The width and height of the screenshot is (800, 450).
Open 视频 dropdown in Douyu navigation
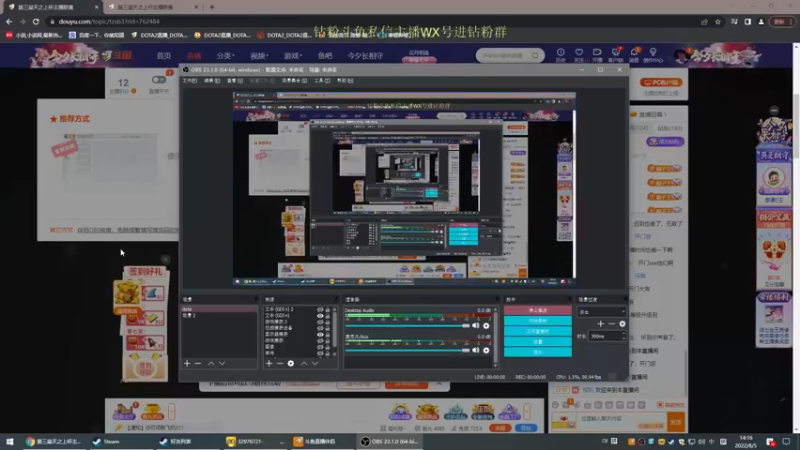(x=259, y=56)
